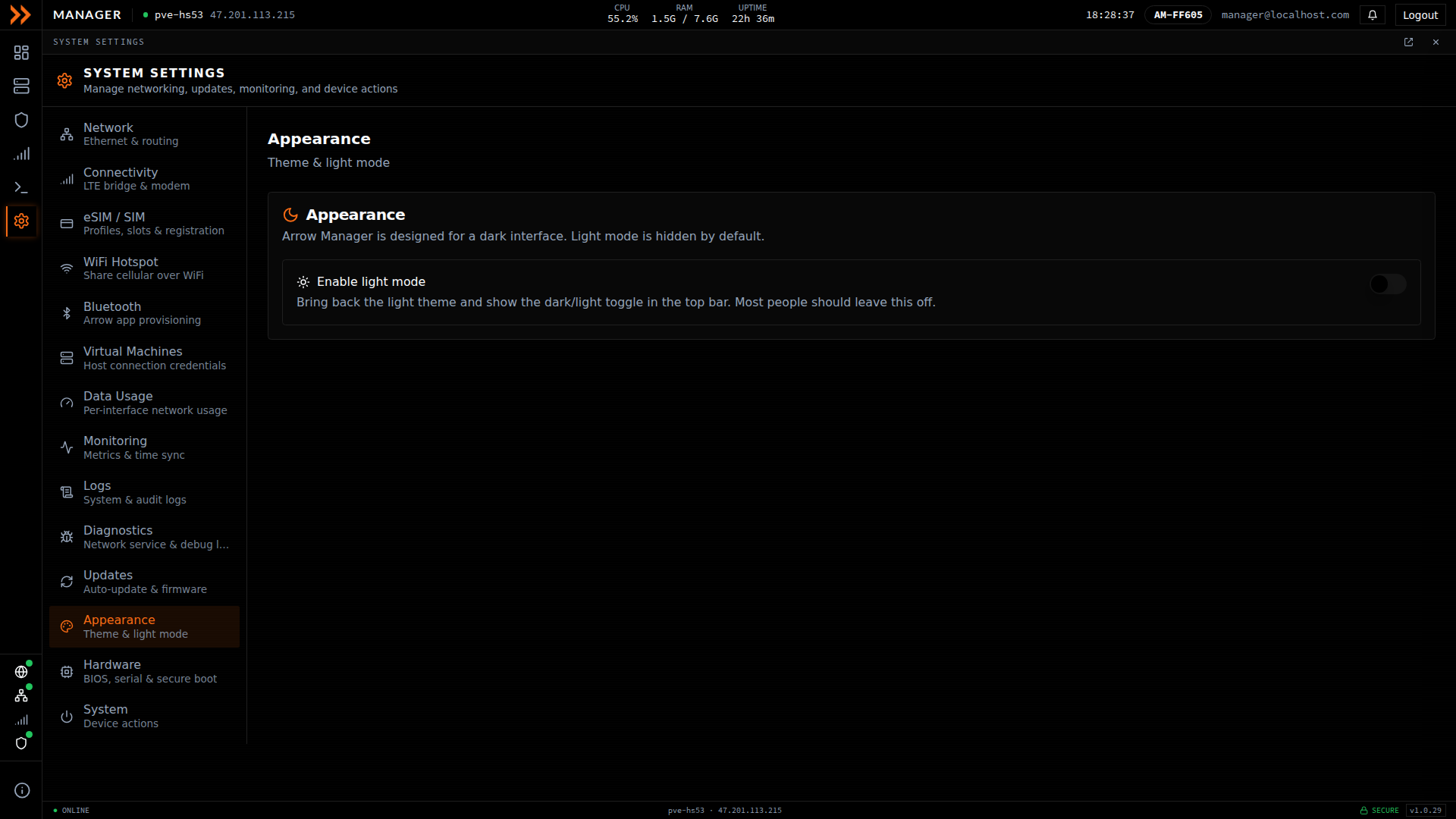Click the AM-FF605 device badge

pyautogui.click(x=1178, y=15)
